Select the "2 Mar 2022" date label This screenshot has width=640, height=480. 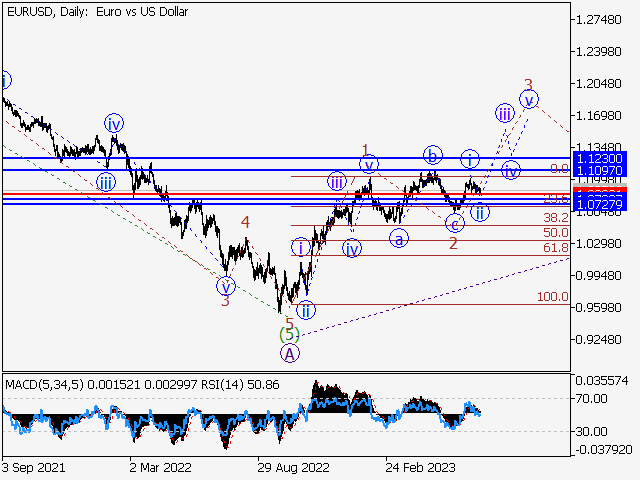pos(160,468)
